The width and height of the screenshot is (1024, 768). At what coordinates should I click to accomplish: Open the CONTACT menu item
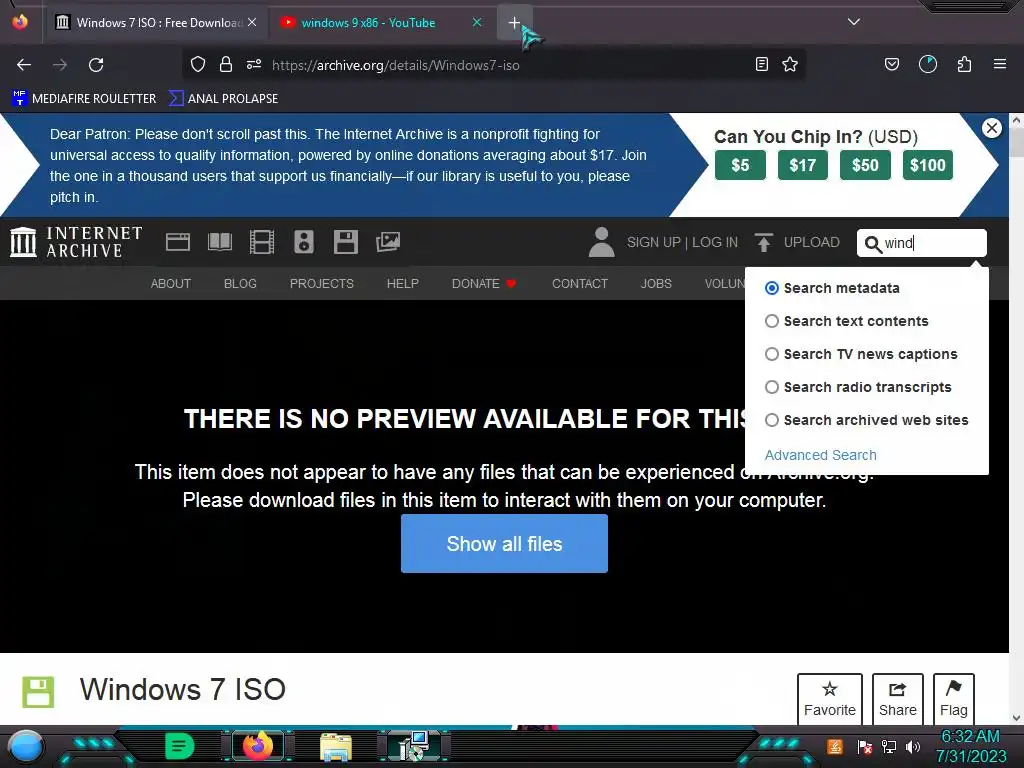(x=580, y=283)
